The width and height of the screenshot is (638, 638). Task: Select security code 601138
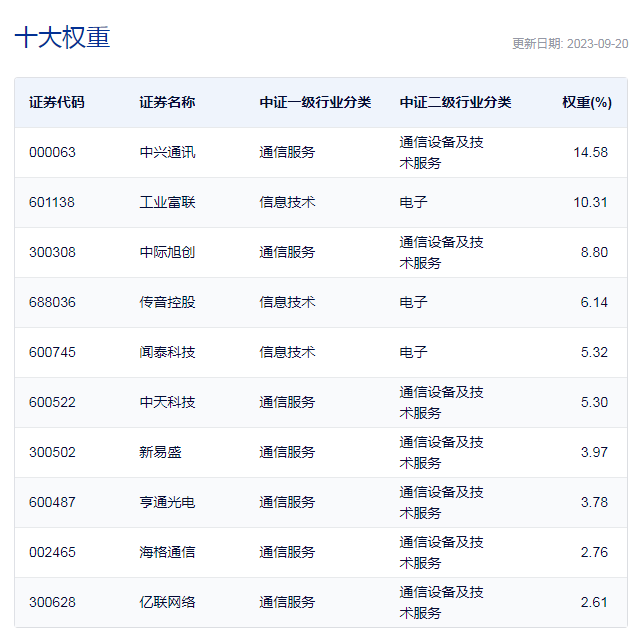point(52,202)
